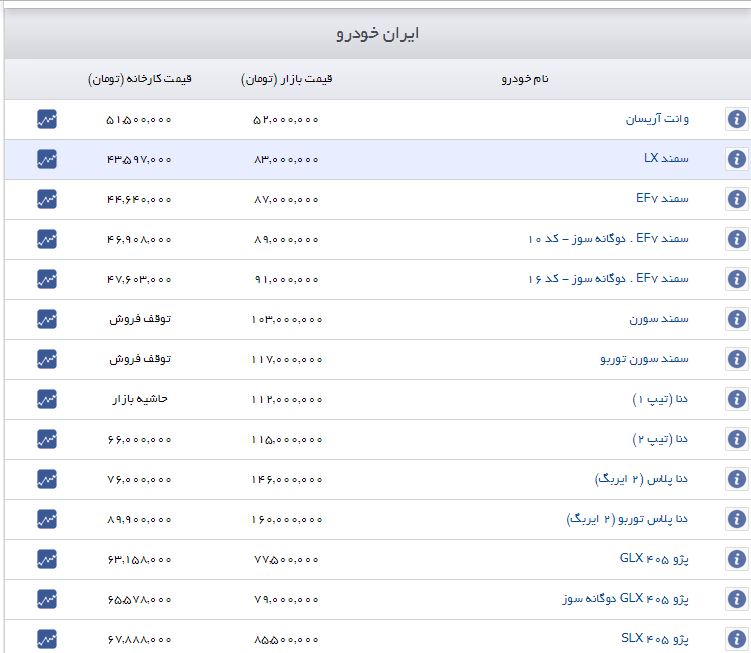
Task: Select market price ۱۴۶,۰۰۰,۰۰۰ for دنا پلاس
Action: (x=287, y=480)
